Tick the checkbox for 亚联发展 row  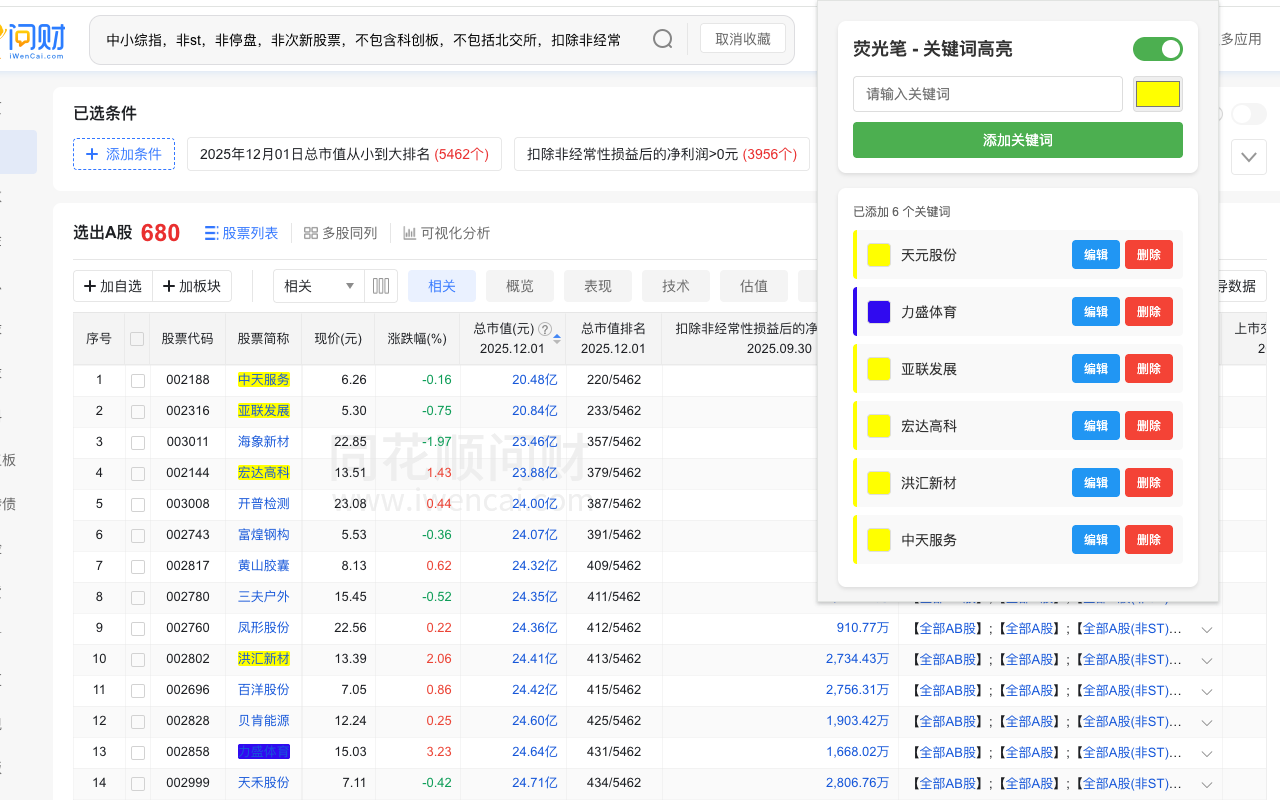coord(138,411)
